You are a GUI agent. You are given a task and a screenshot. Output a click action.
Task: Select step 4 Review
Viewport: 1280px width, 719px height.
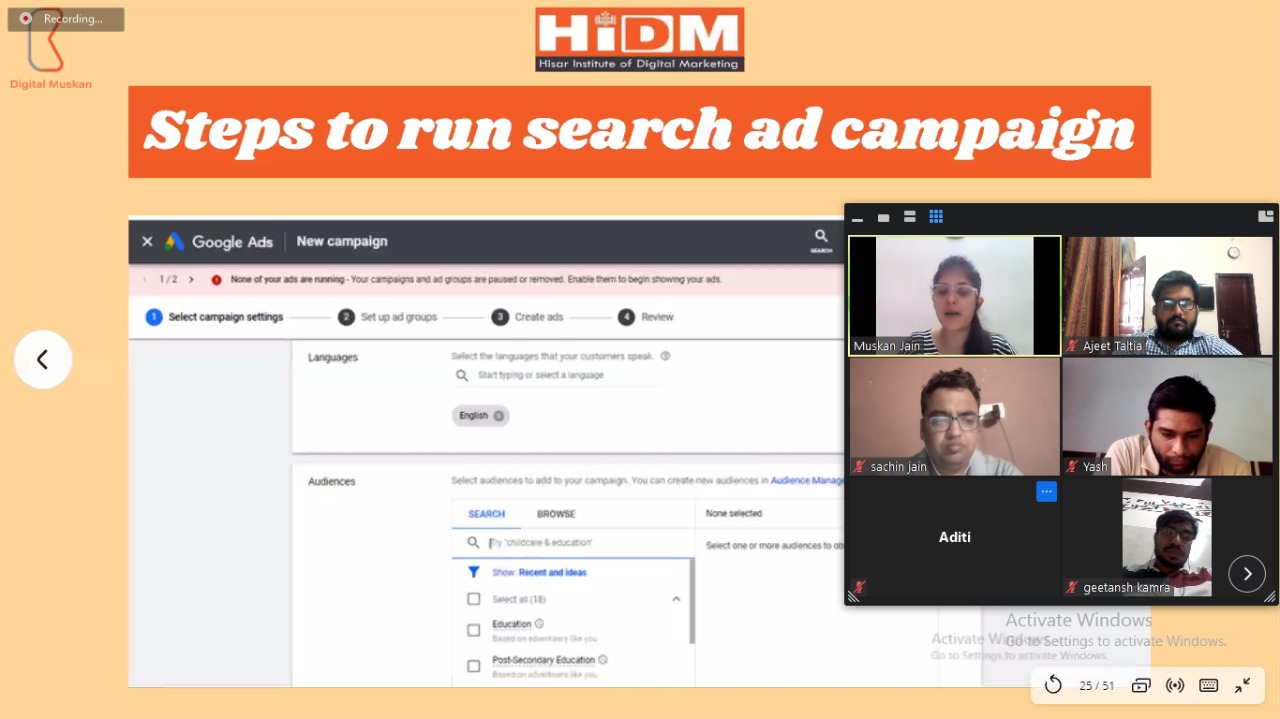tap(645, 317)
